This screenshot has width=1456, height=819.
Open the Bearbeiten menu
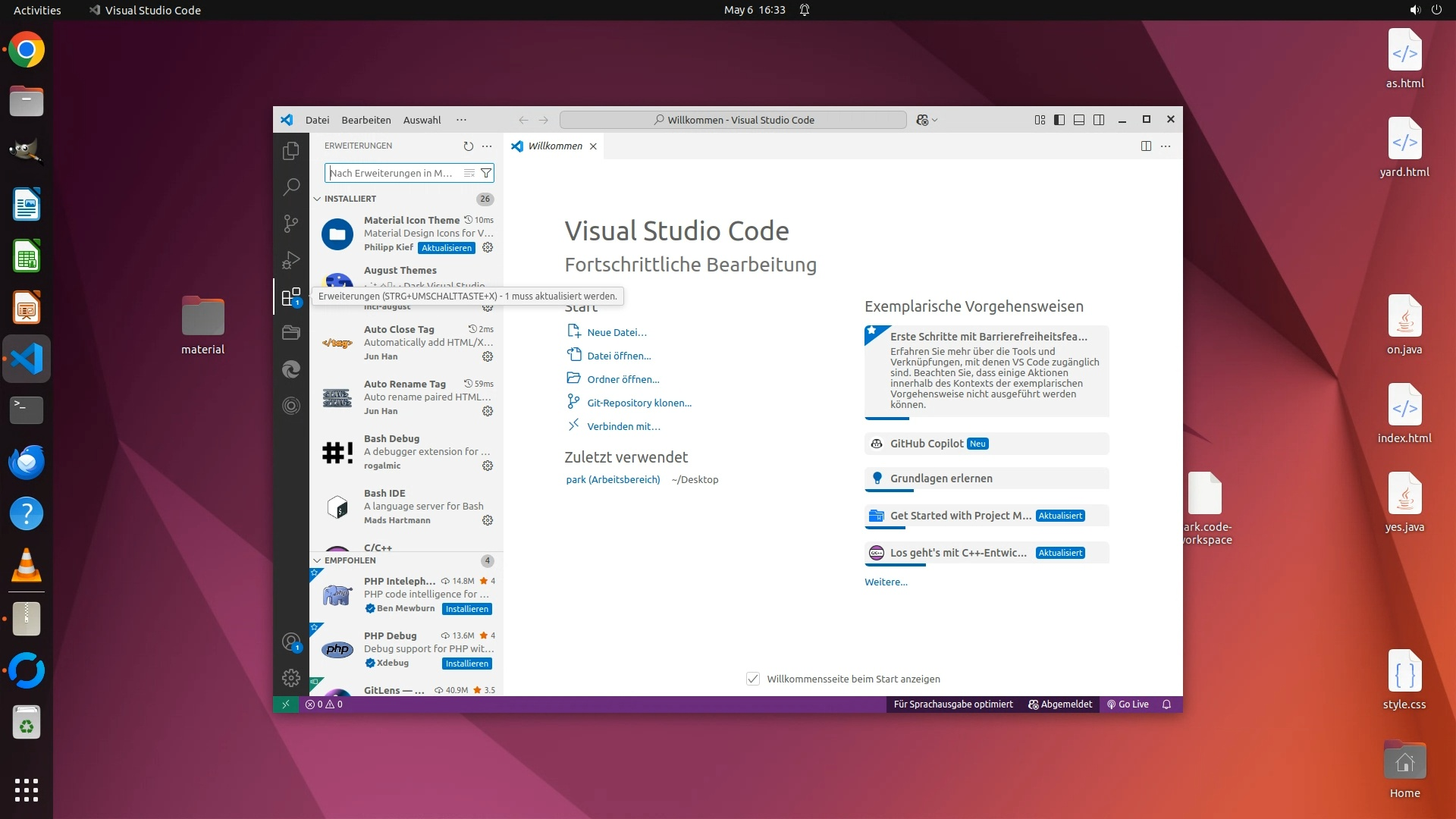coord(366,120)
